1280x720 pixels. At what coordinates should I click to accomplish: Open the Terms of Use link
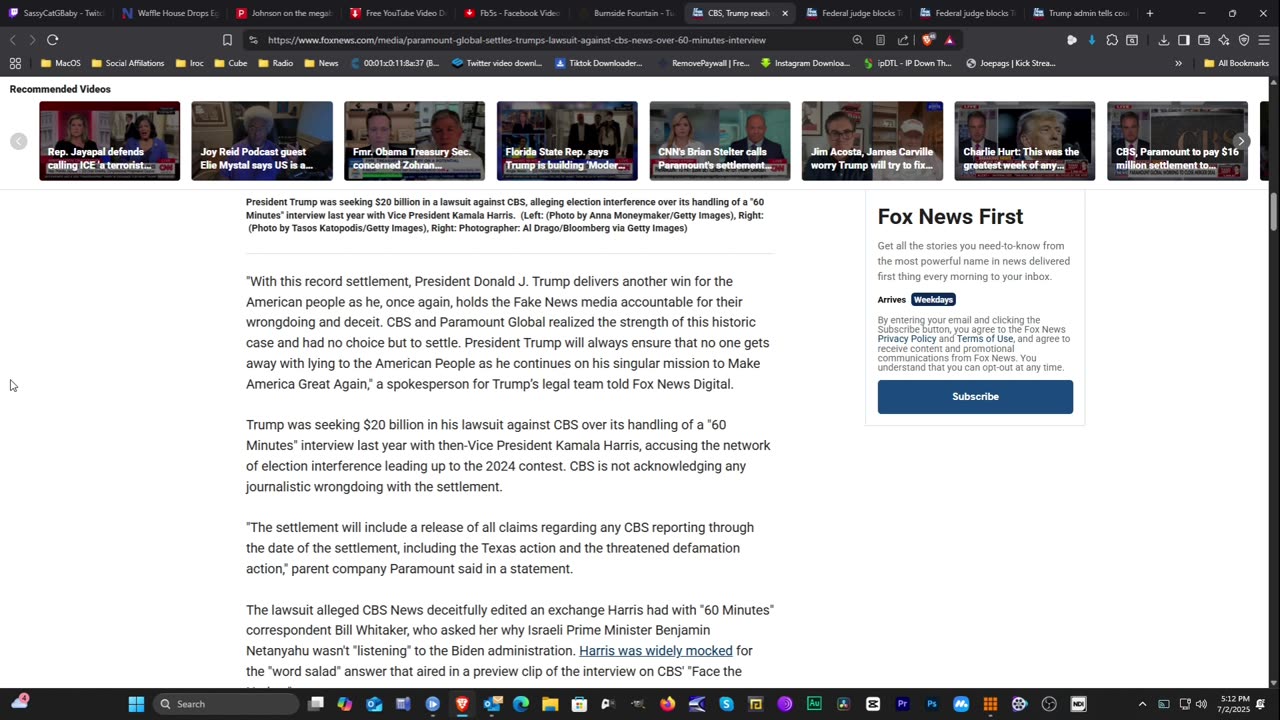985,339
